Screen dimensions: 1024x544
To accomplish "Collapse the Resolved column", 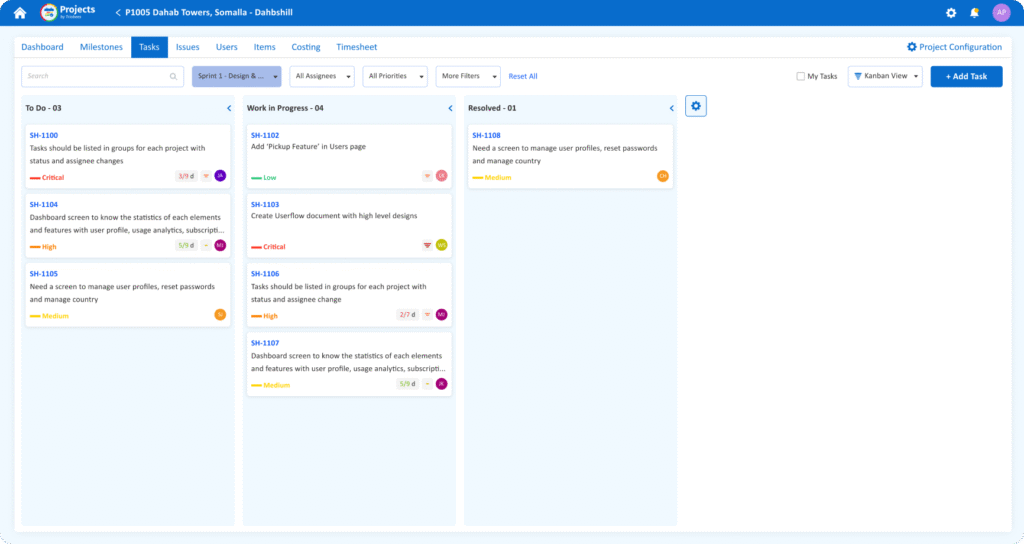I will point(671,108).
